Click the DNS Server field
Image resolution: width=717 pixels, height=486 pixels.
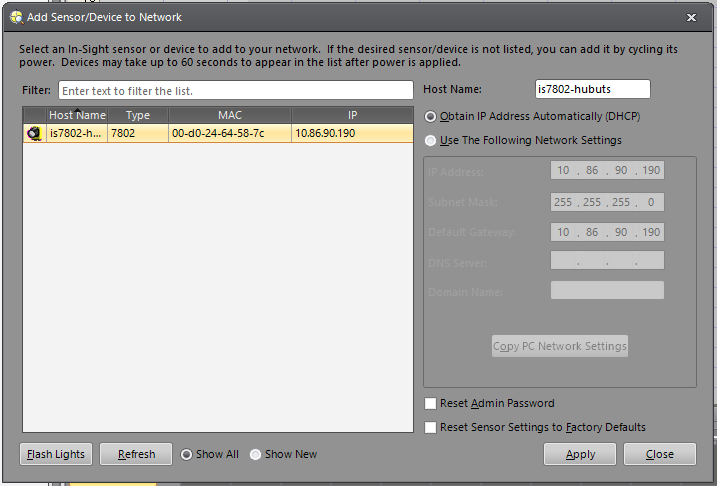pyautogui.click(x=607, y=261)
